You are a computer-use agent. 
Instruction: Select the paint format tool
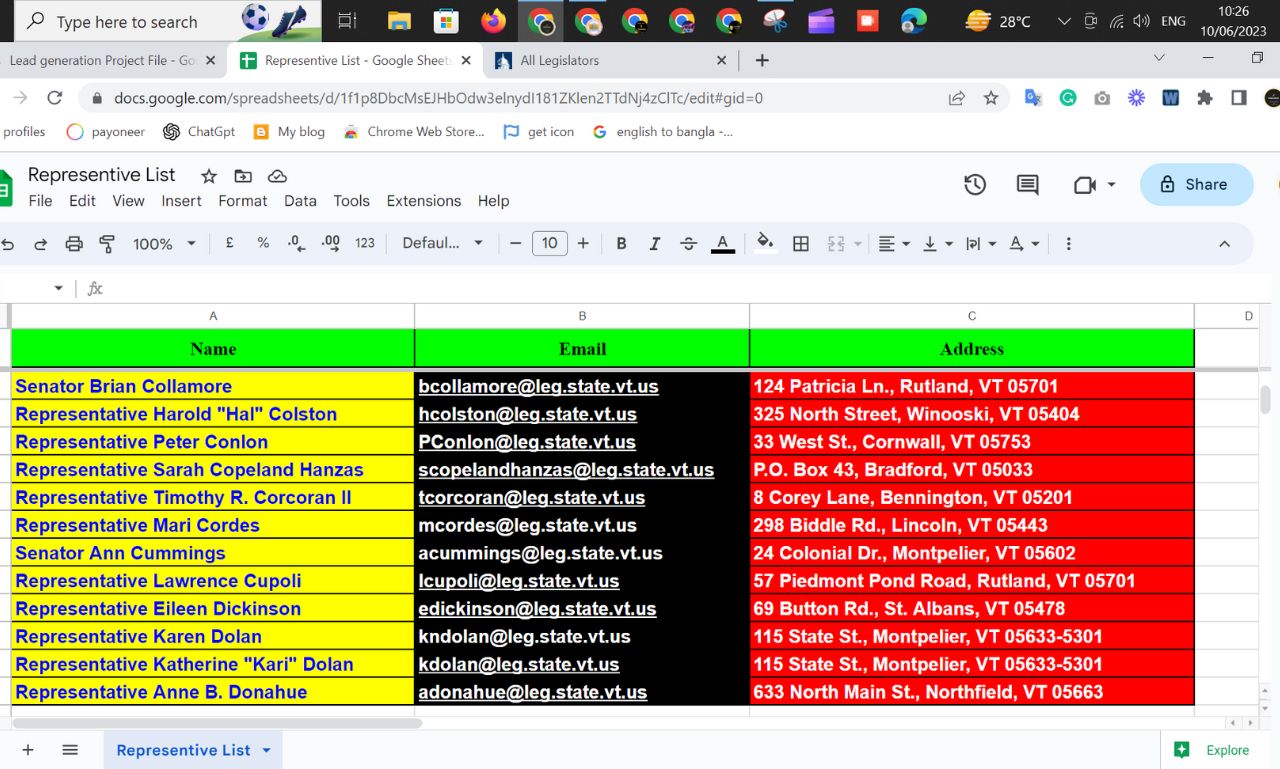[x=106, y=243]
